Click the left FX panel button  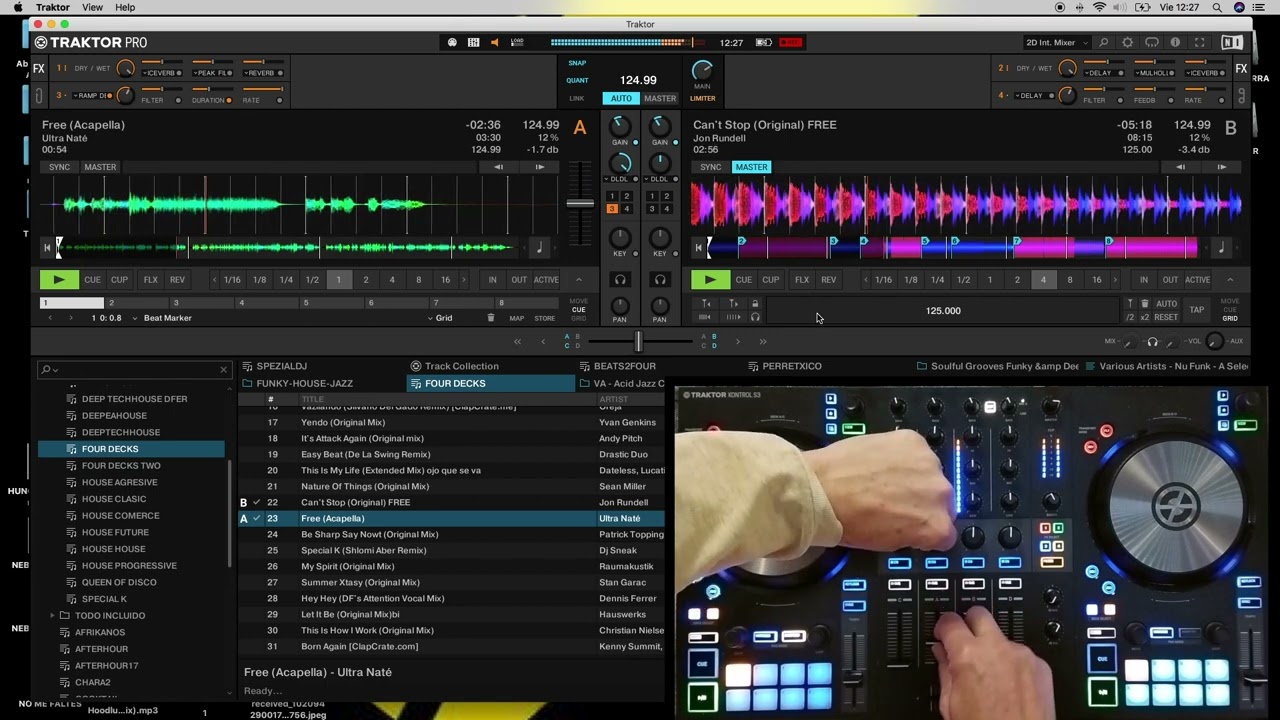(38, 69)
